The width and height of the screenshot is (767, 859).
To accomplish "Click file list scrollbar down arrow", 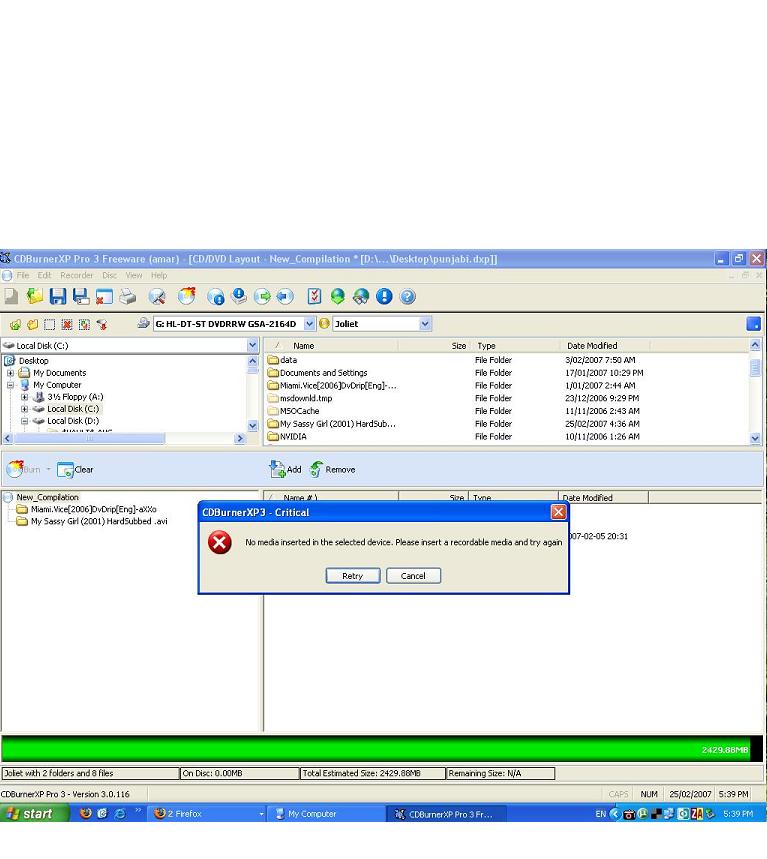I will point(755,438).
